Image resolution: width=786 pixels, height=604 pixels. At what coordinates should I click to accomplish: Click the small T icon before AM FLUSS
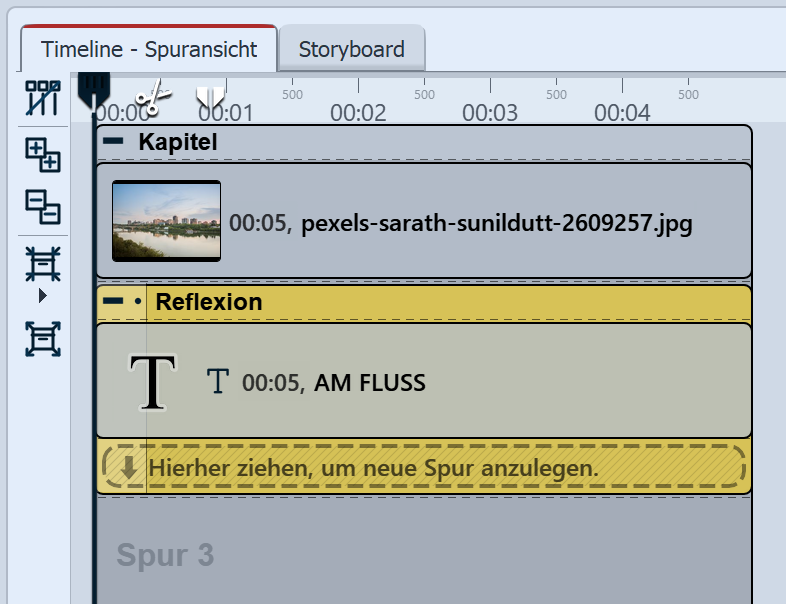pyautogui.click(x=217, y=381)
